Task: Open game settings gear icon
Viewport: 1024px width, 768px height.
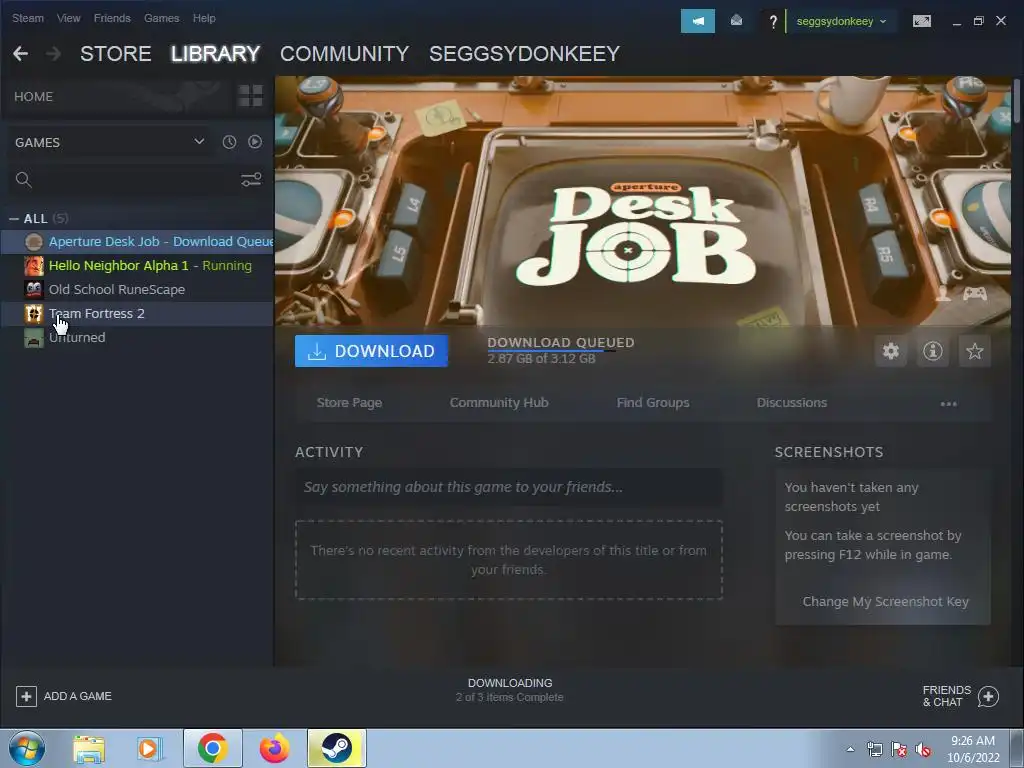Action: tap(891, 351)
